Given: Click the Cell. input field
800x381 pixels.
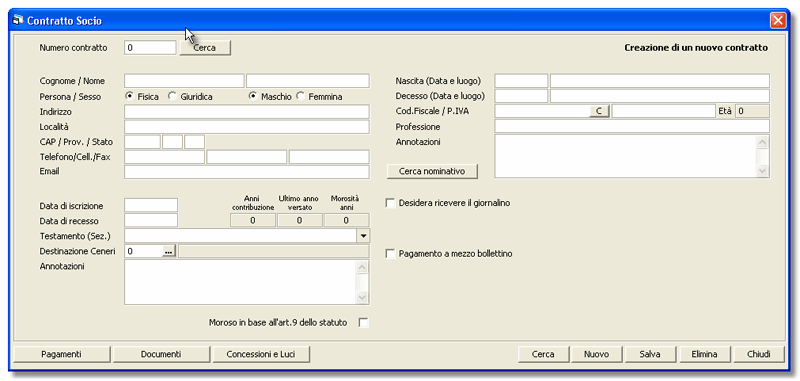Looking at the screenshot, I should 246,157.
